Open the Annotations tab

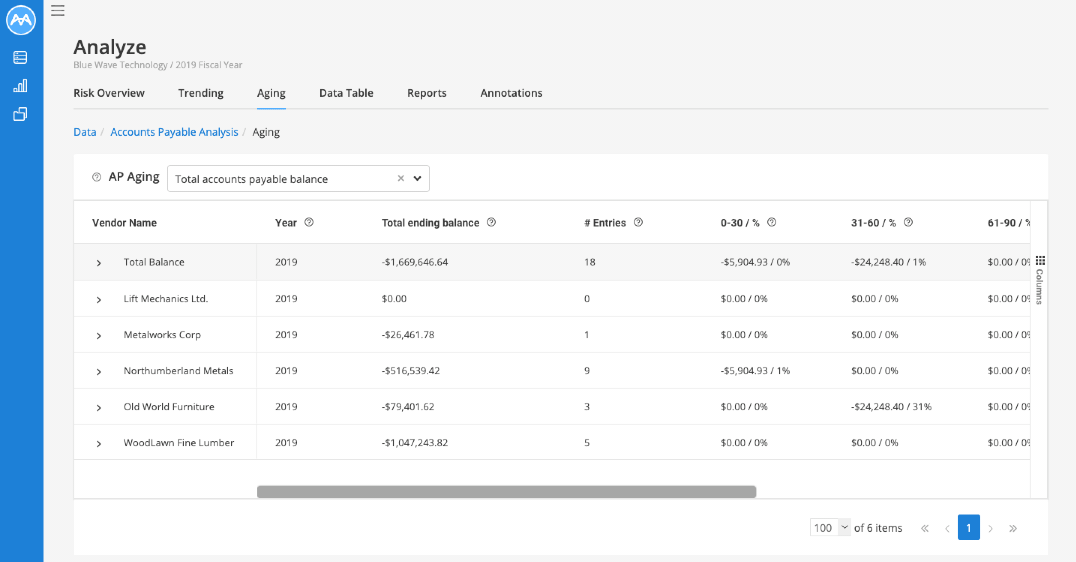tap(511, 93)
